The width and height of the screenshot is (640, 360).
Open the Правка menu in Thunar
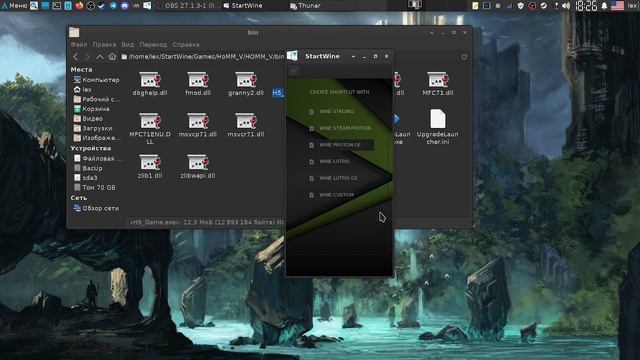104,44
